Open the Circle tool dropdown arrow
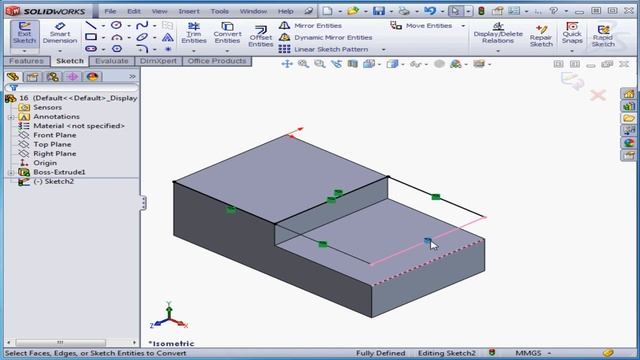The height and width of the screenshot is (360, 640). pos(129,26)
